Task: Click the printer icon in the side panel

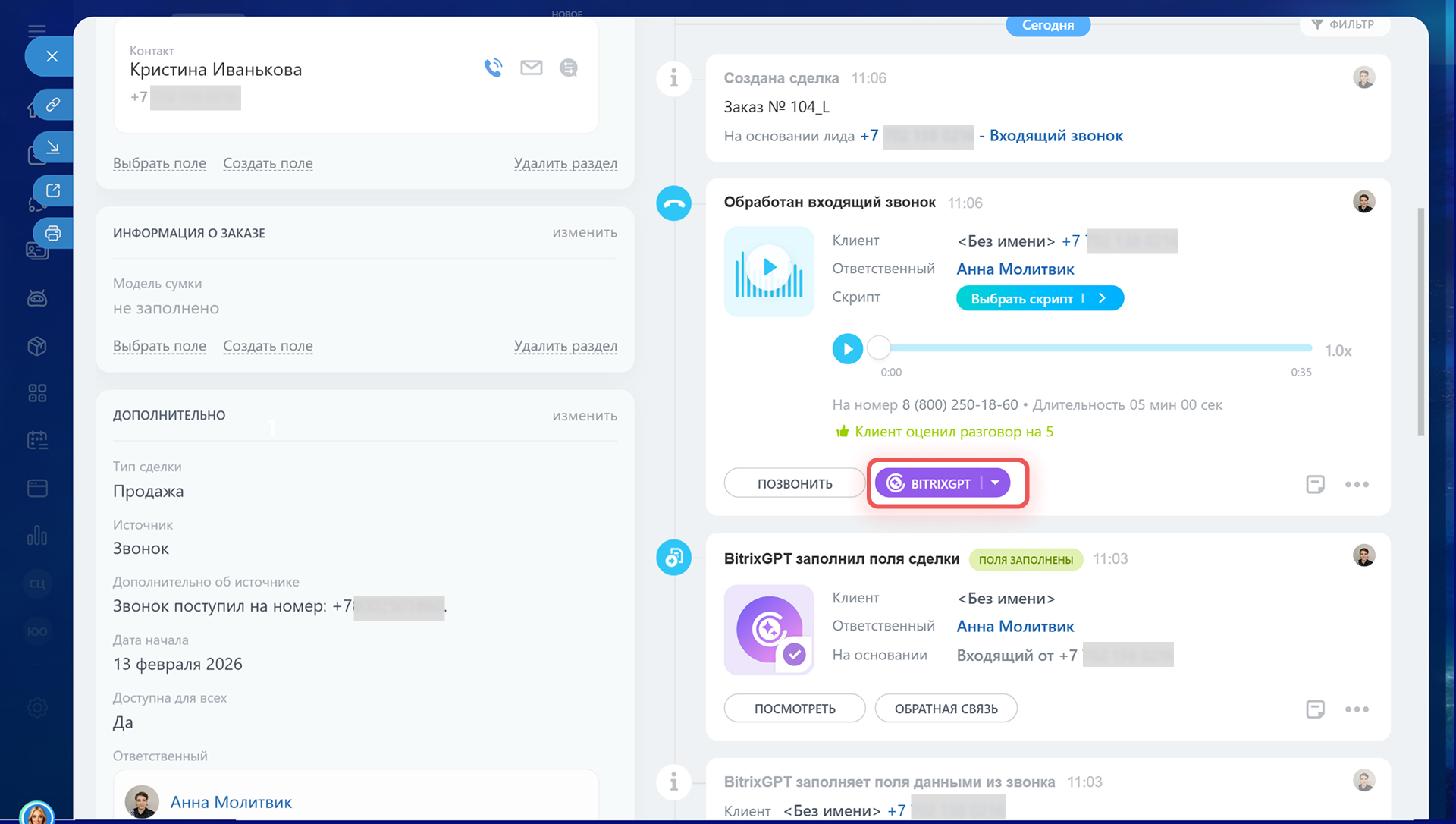Action: [x=53, y=233]
